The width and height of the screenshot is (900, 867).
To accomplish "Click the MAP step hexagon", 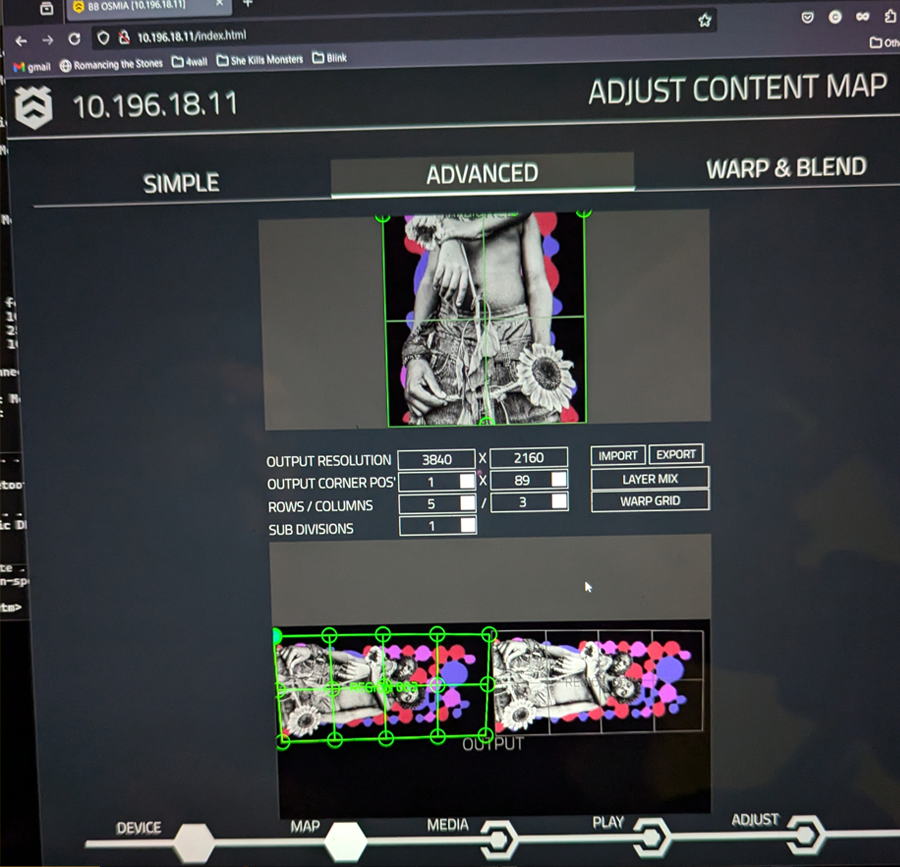I will tap(345, 842).
